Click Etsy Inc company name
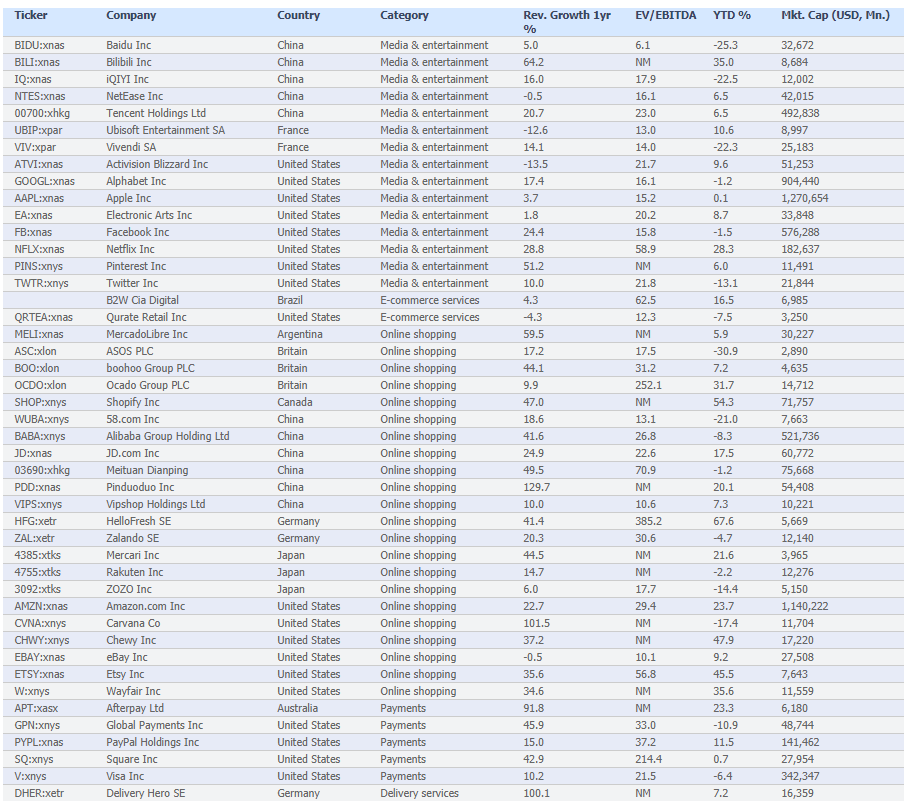 coord(125,674)
